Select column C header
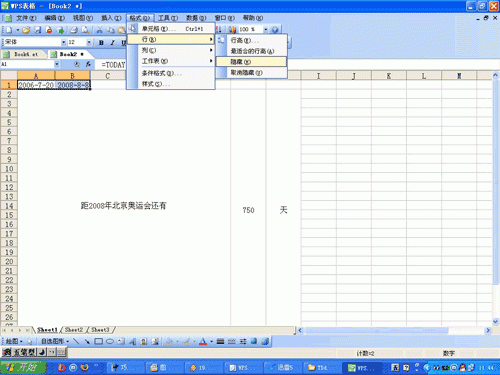This screenshot has width=500, height=375. 108,76
